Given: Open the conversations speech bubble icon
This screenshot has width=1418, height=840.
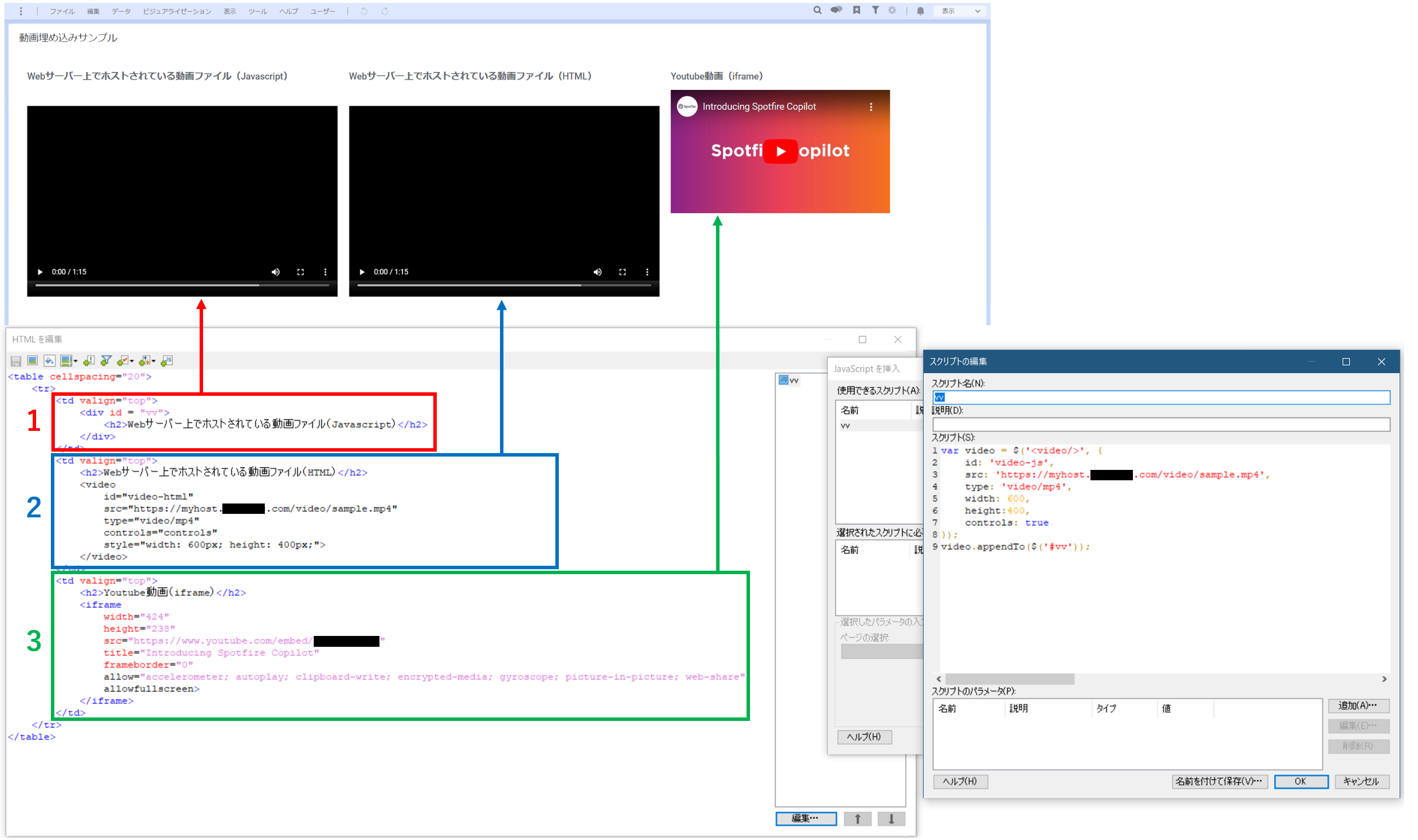Looking at the screenshot, I should (836, 10).
